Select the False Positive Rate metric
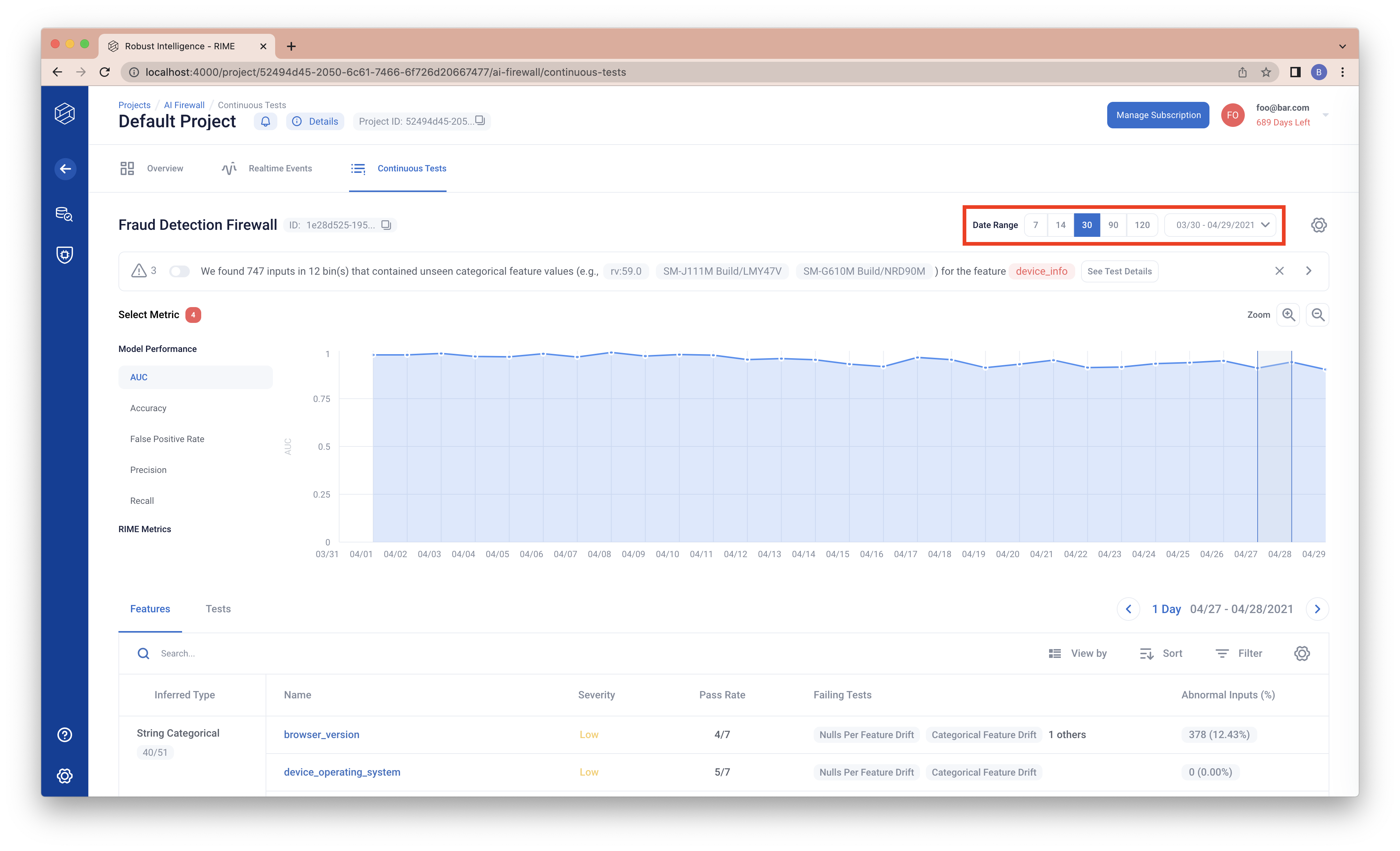The height and width of the screenshot is (851, 1400). 167,439
